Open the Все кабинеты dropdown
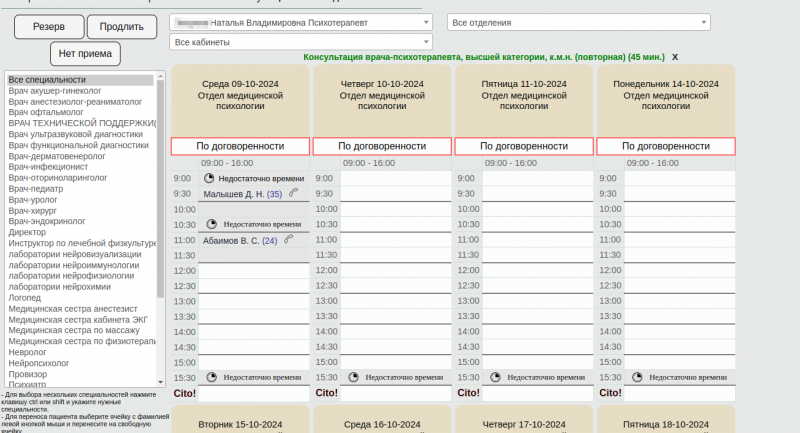This screenshot has width=800, height=433. pyautogui.click(x=301, y=42)
